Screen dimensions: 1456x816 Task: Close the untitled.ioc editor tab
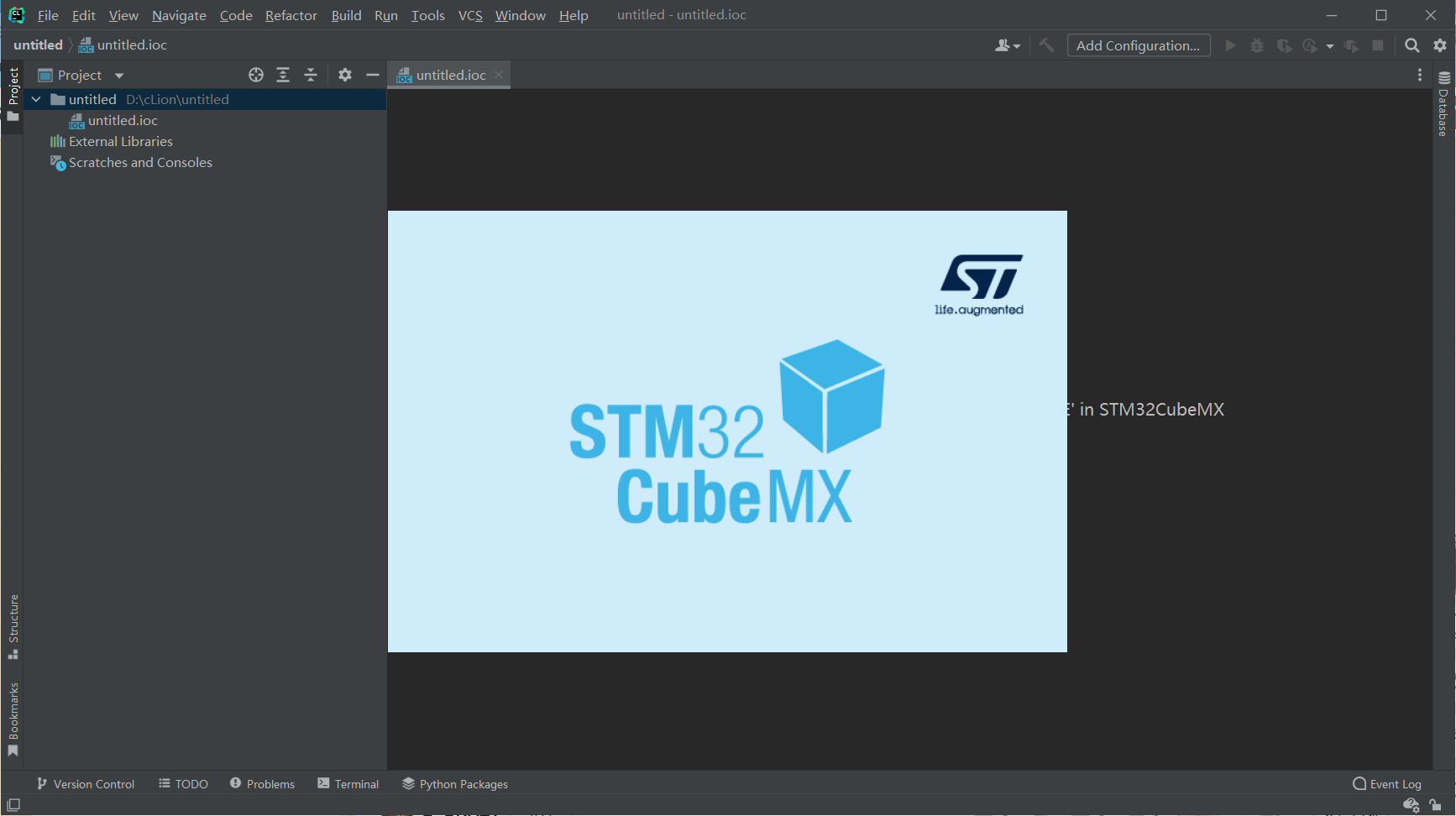coord(499,75)
